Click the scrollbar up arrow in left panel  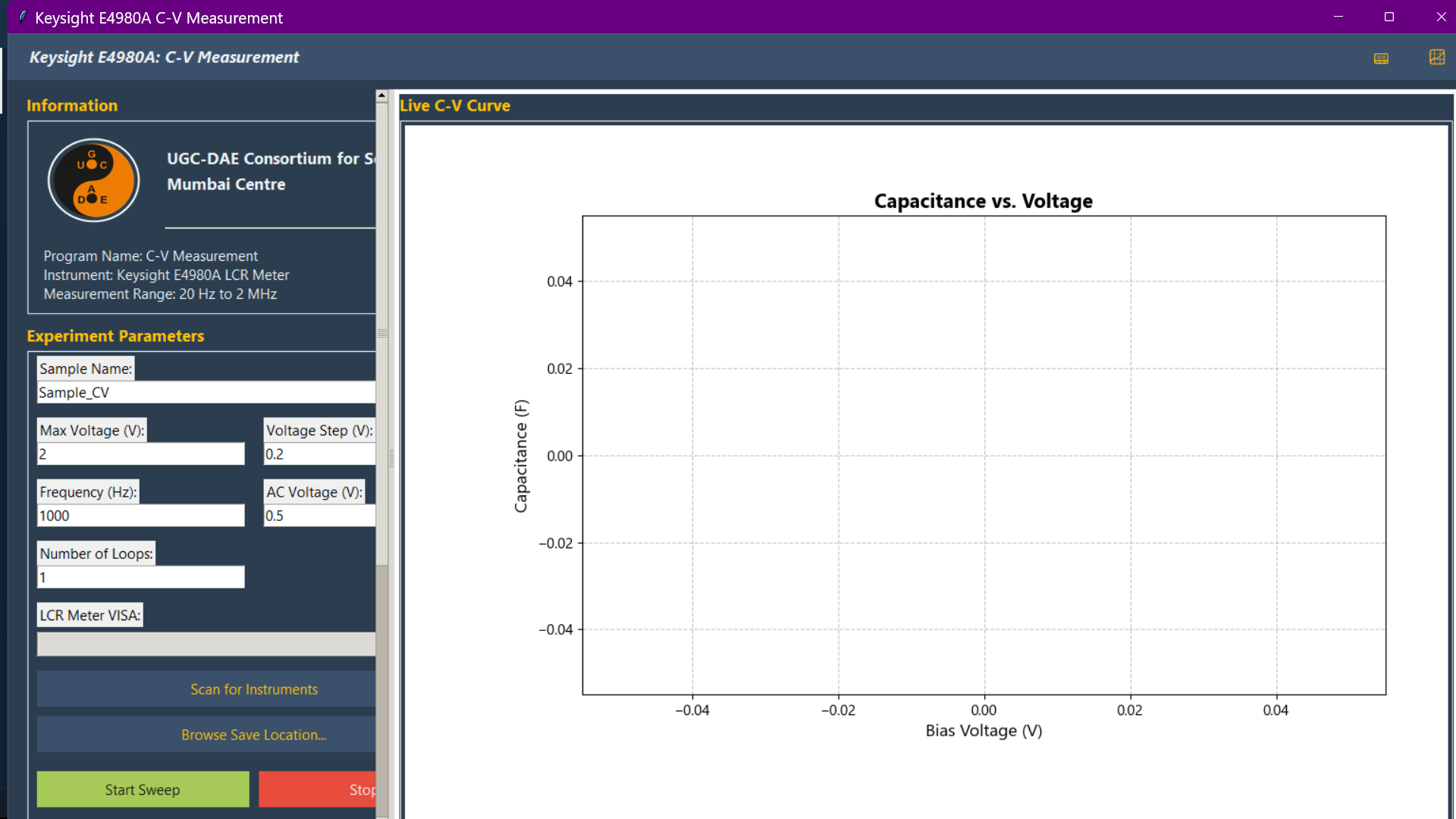[x=382, y=96]
